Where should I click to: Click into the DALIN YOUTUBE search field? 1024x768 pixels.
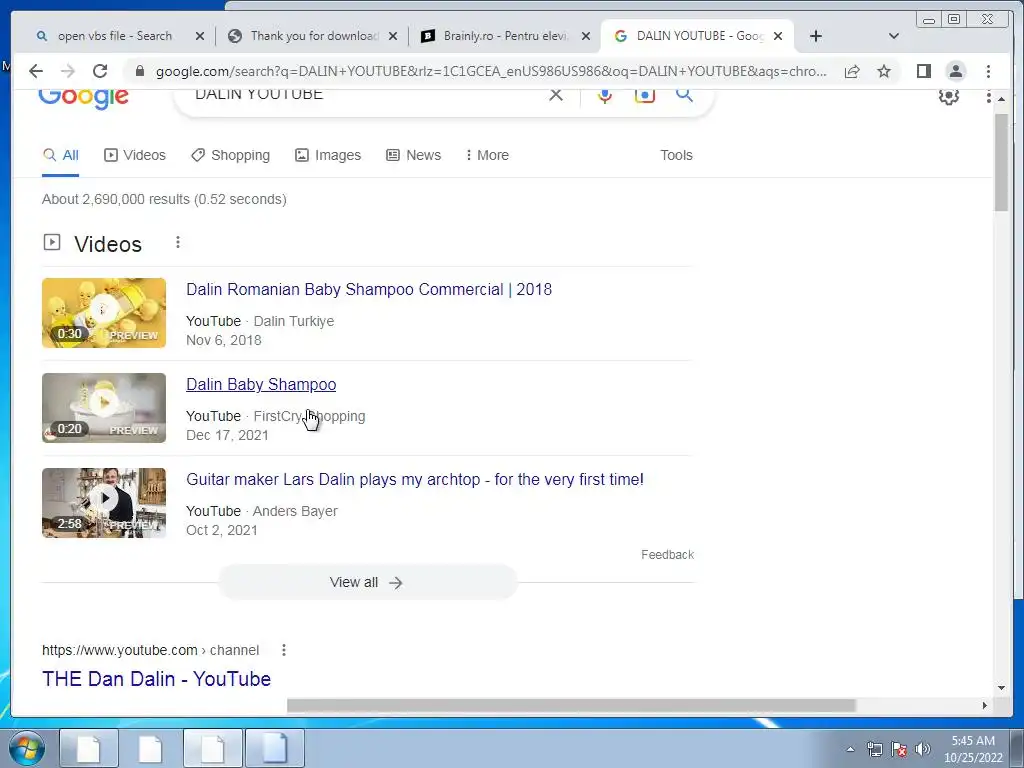[x=366, y=95]
